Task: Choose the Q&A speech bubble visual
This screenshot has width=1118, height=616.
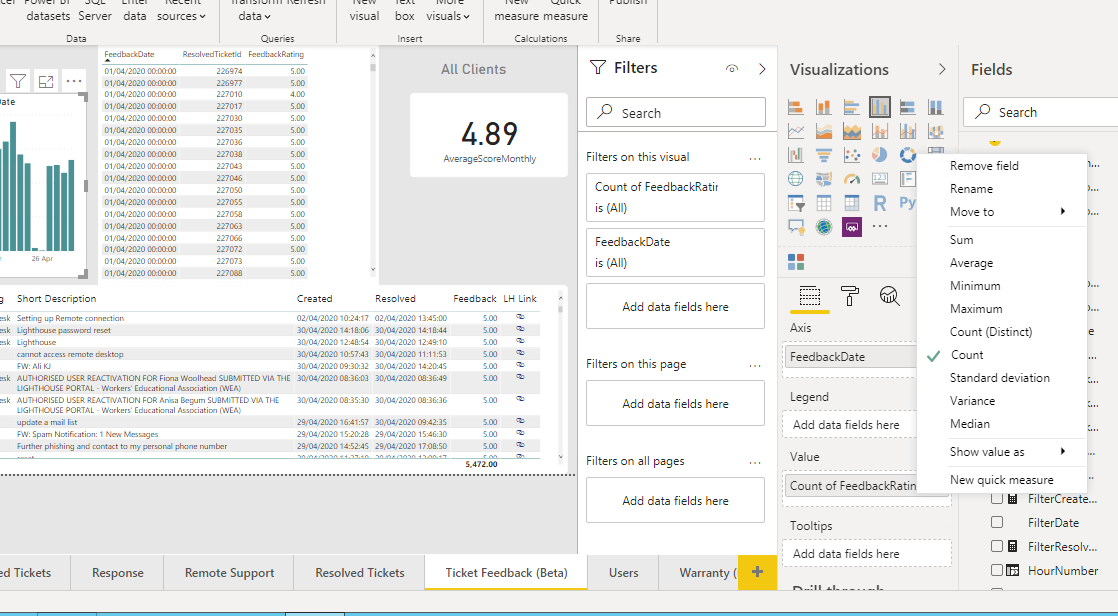Action: [796, 227]
